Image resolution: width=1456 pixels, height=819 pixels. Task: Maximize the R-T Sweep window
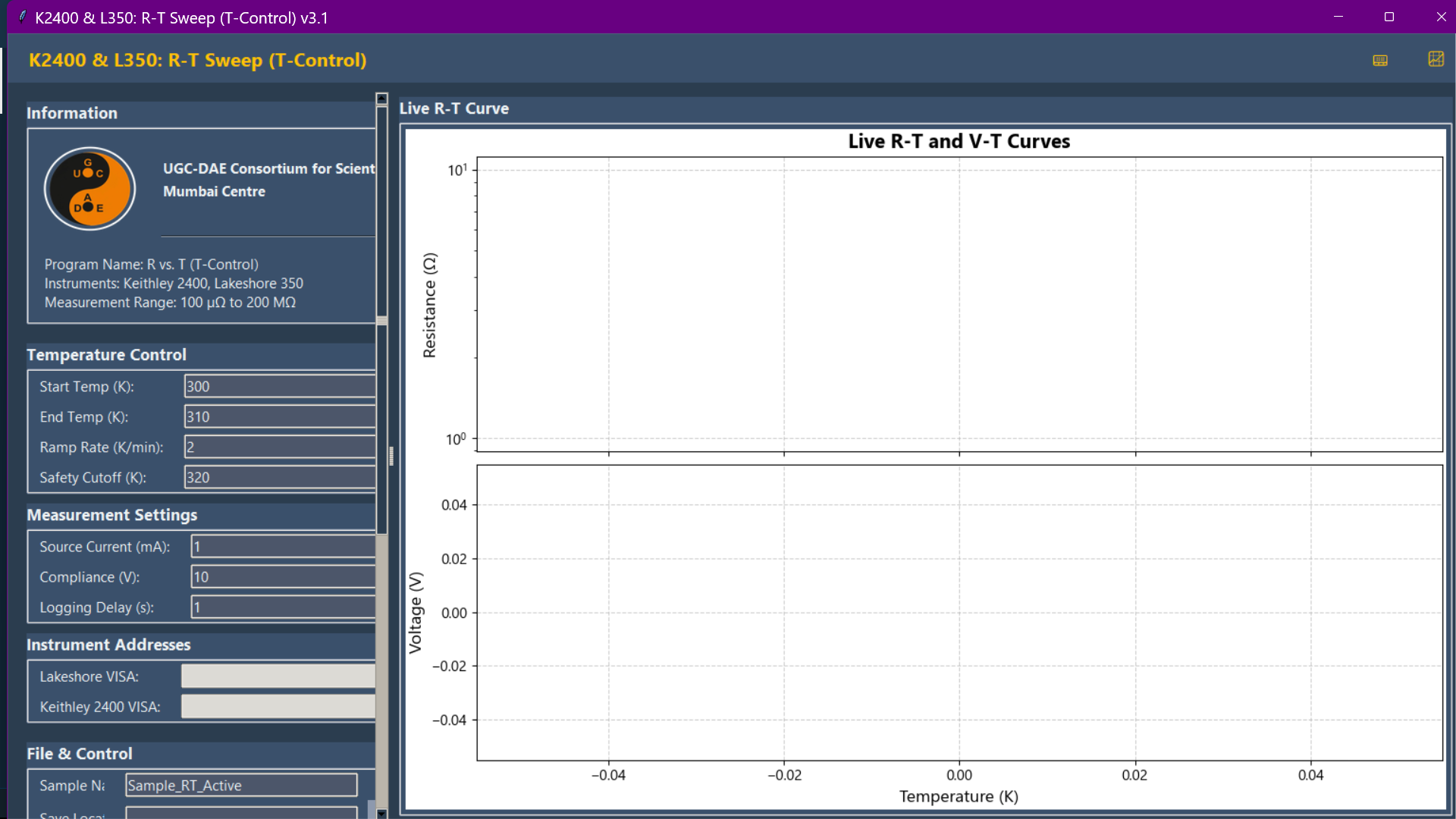pyautogui.click(x=1389, y=17)
